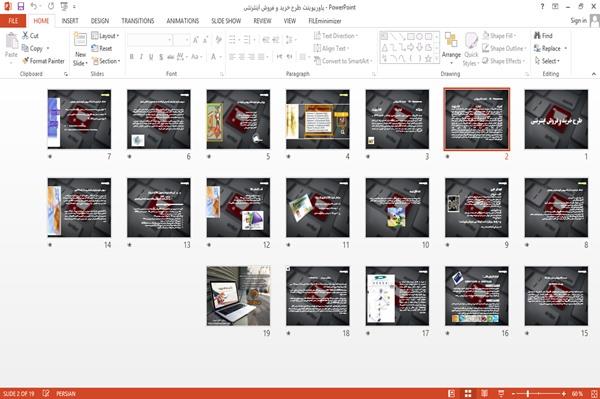Click Convert to SmartArt
The width and height of the screenshot is (600, 399).
click(x=343, y=61)
